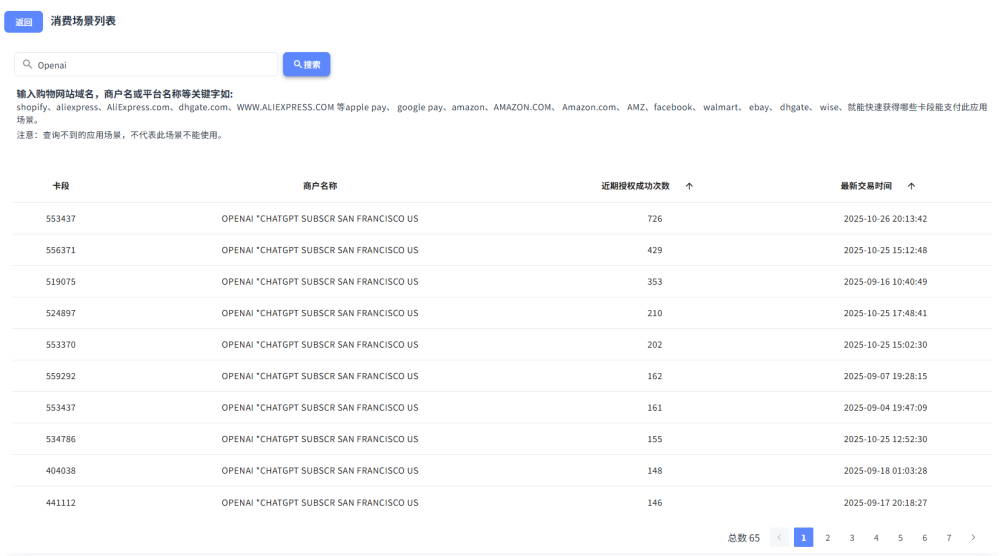
Task: Open page 5 of results
Action: click(900, 538)
